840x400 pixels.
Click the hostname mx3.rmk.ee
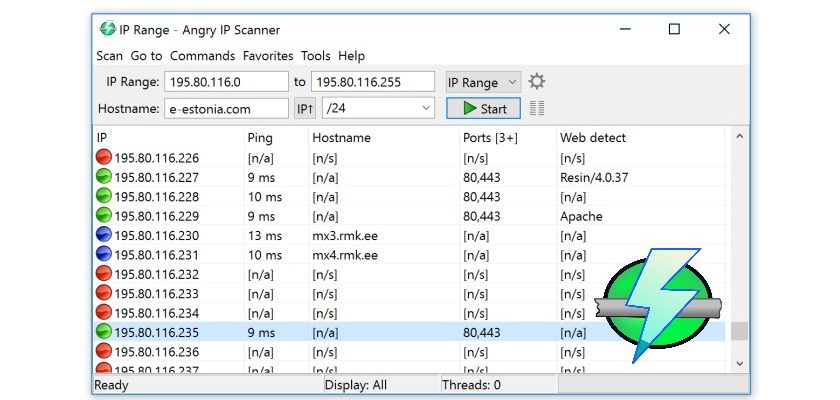point(345,236)
